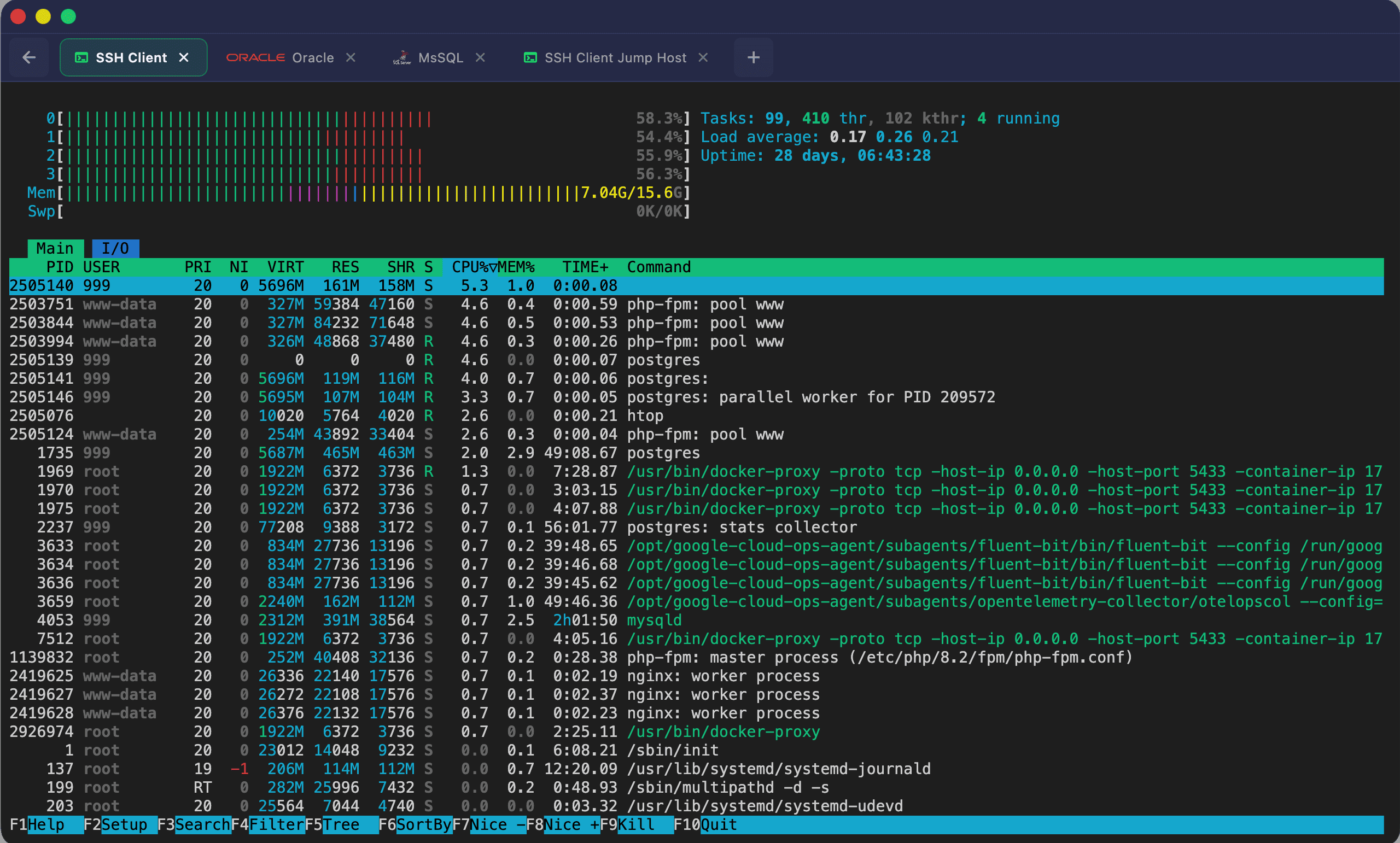Switch to the MsSQL tab
Screen dimensions: 1400x843
pyautogui.click(x=440, y=57)
